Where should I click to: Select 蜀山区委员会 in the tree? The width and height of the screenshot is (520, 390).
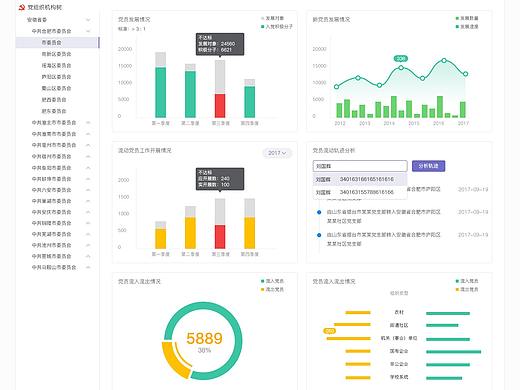[x=56, y=88]
